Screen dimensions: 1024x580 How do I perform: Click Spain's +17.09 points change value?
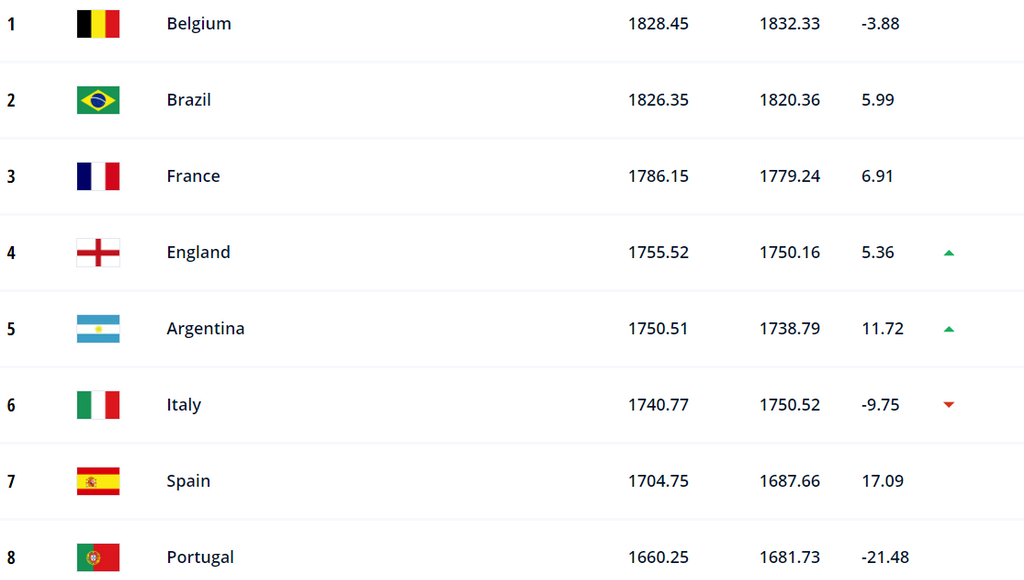882,481
